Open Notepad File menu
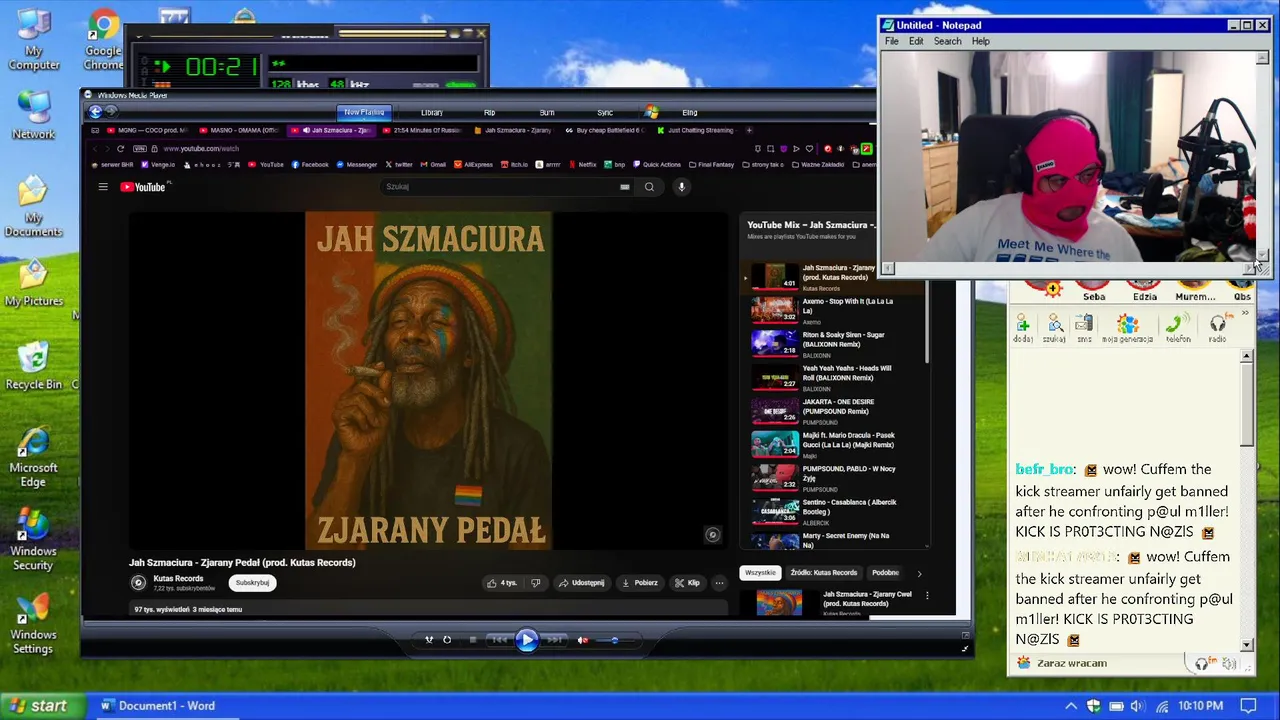This screenshot has height=720, width=1280. 891,42
